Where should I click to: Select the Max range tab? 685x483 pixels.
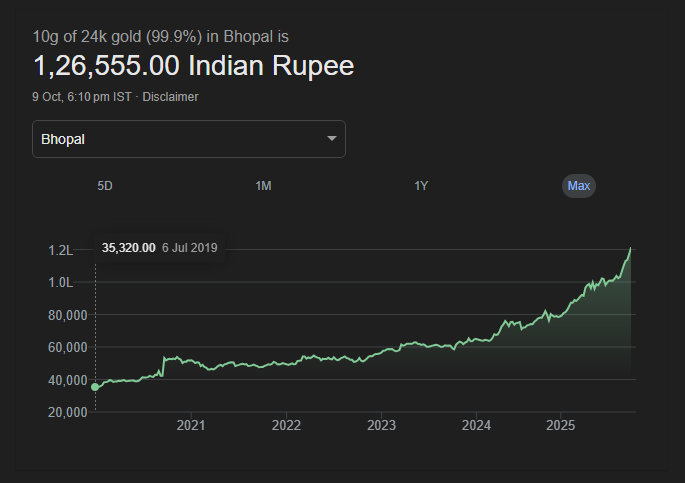(579, 186)
